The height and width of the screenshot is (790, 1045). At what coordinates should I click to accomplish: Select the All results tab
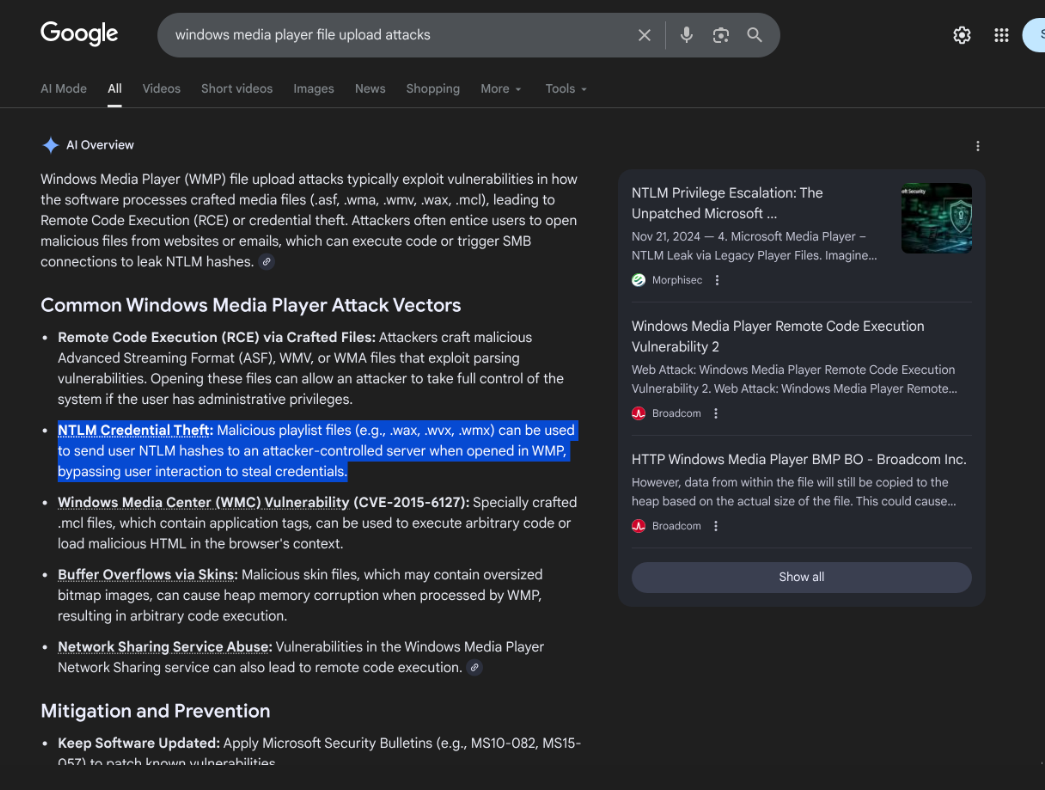pos(115,89)
